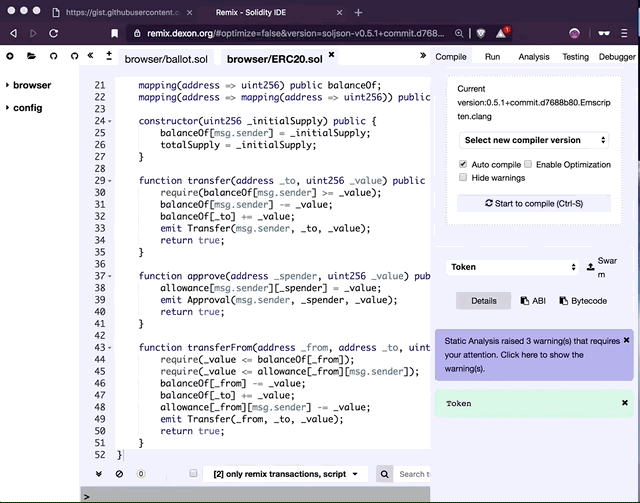
Task: Create a new file with the plus circle icon
Action: 10,56
